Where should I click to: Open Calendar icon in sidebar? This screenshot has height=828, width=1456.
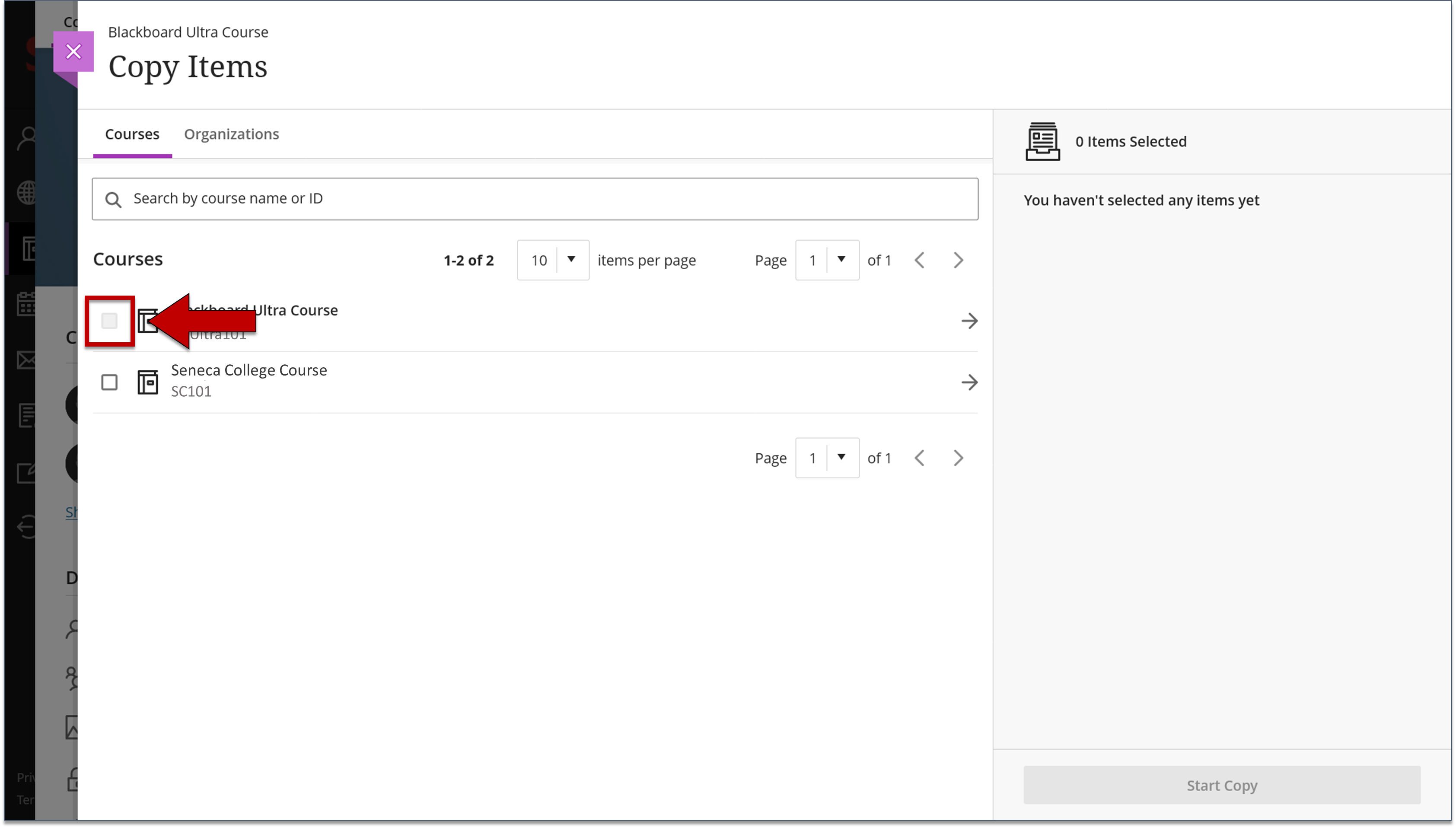(26, 304)
